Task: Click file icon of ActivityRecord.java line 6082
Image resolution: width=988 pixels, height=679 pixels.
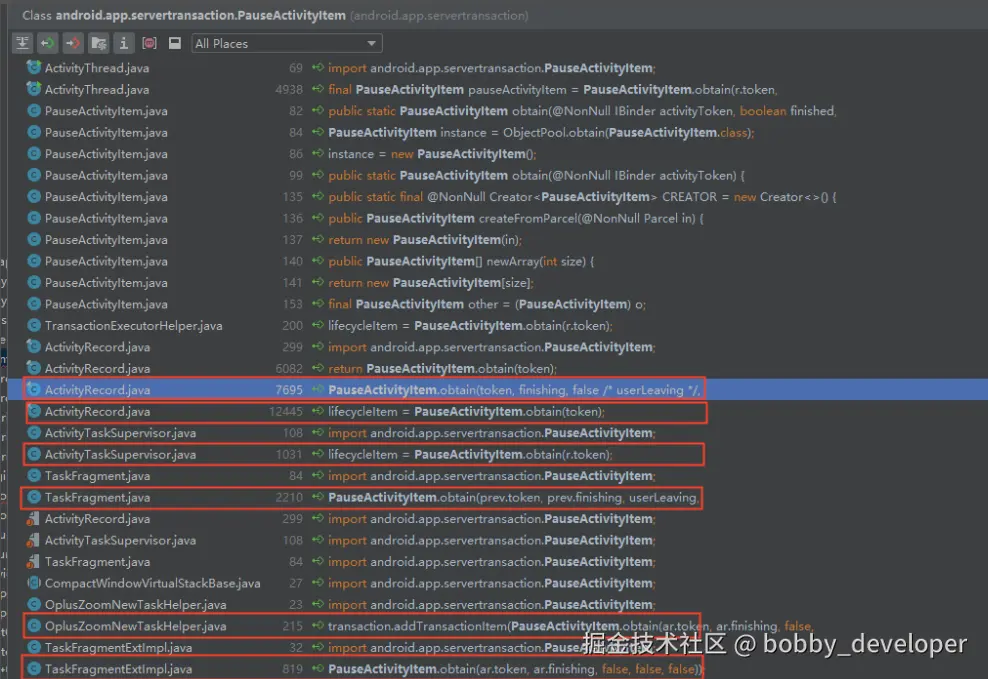Action: coord(33,368)
